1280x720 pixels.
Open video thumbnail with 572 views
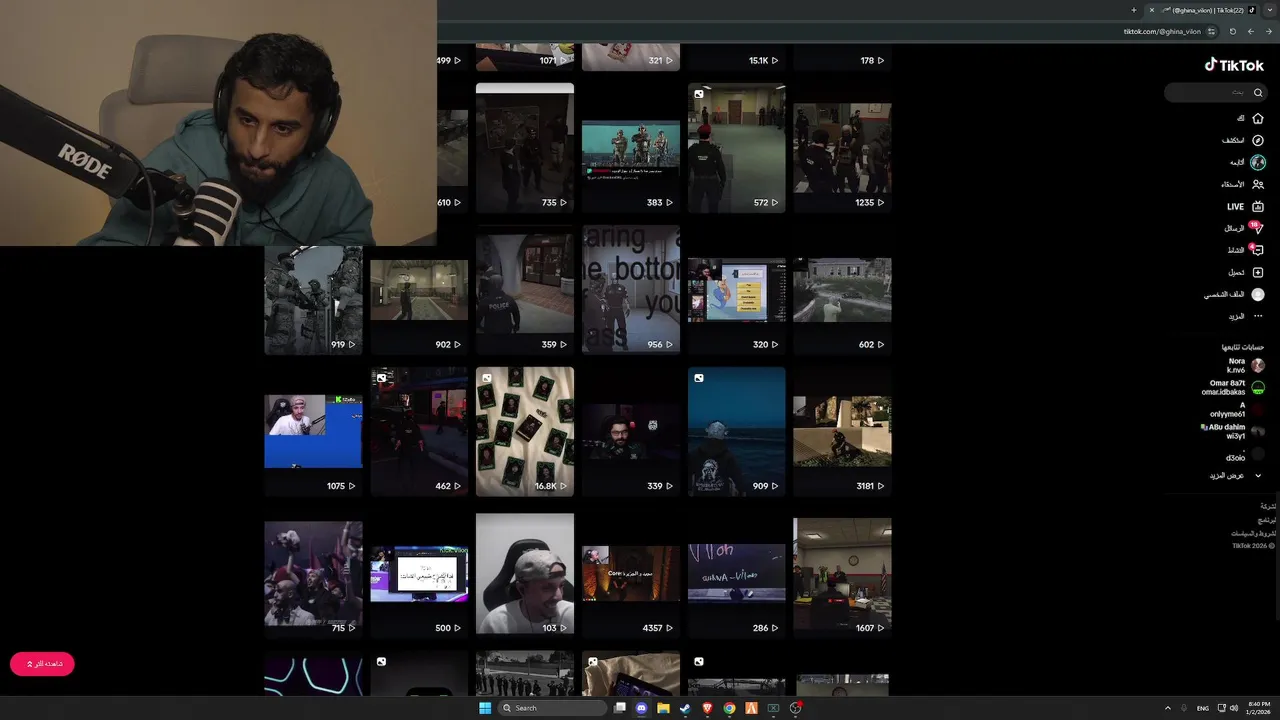point(737,148)
